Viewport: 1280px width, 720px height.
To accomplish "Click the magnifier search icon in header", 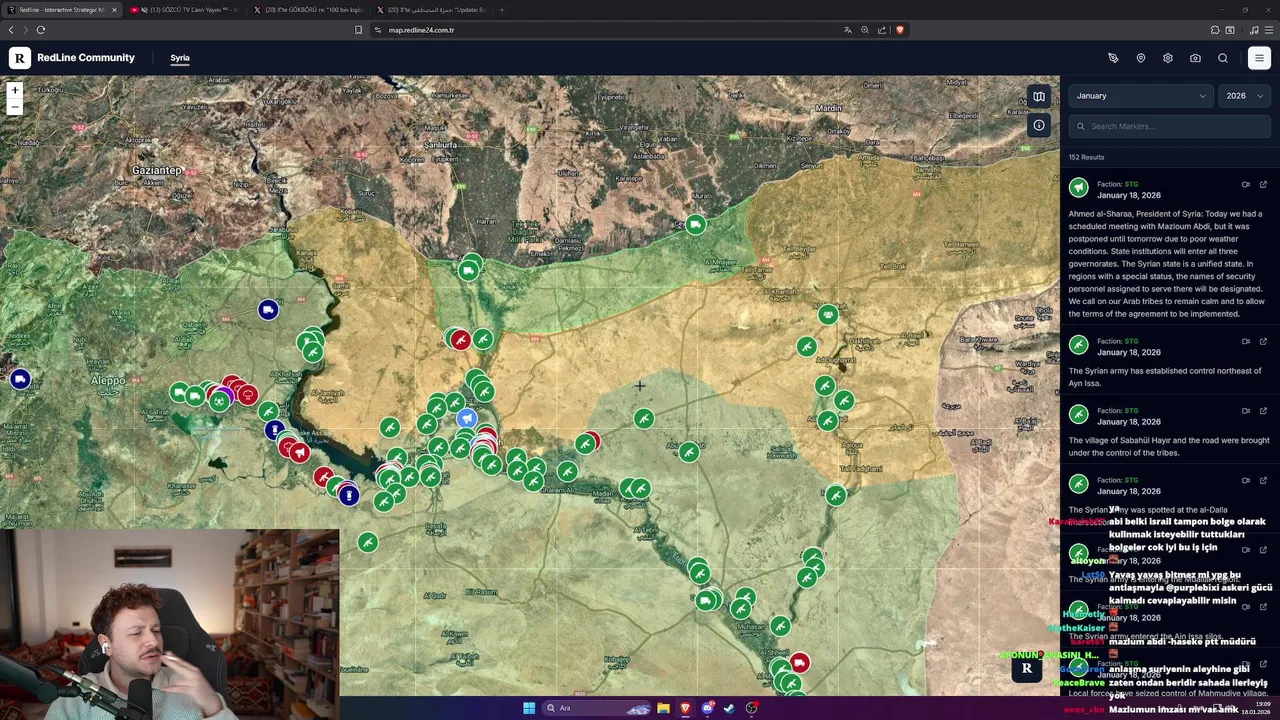I will click(1223, 58).
